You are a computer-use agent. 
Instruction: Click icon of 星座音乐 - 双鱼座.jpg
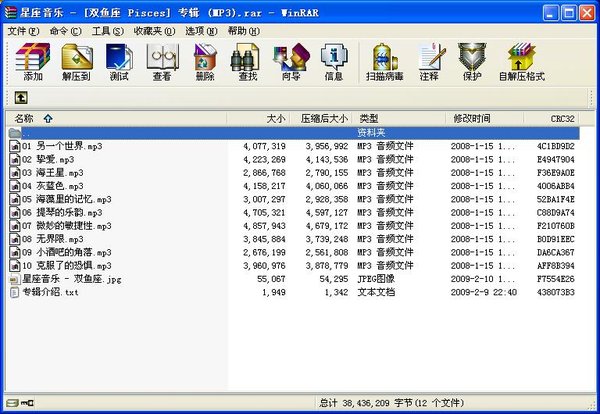click(15, 279)
